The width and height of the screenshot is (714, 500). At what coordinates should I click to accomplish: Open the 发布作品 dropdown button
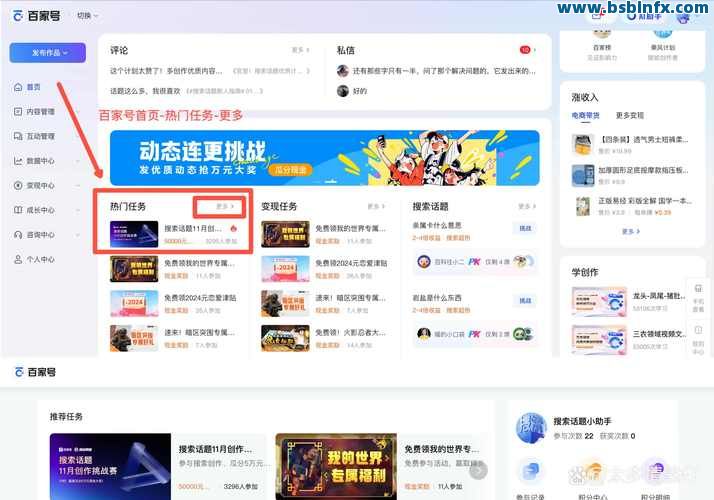(x=48, y=53)
